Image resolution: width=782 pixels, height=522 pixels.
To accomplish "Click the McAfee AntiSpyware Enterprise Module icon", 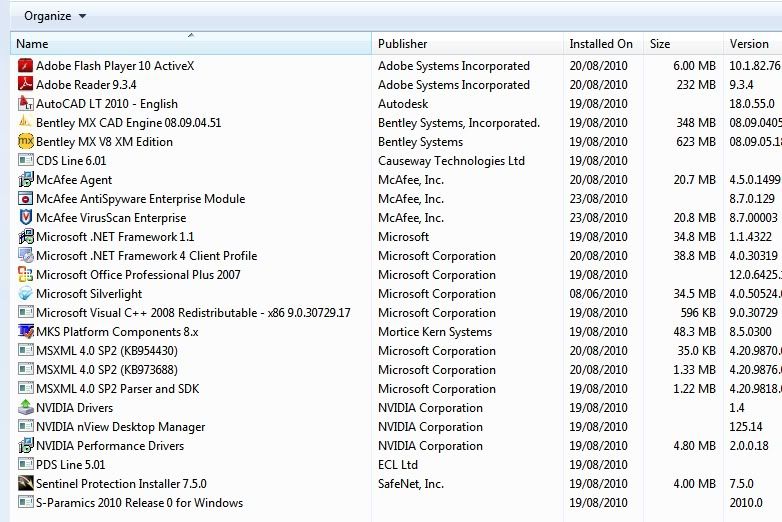I will point(25,198).
